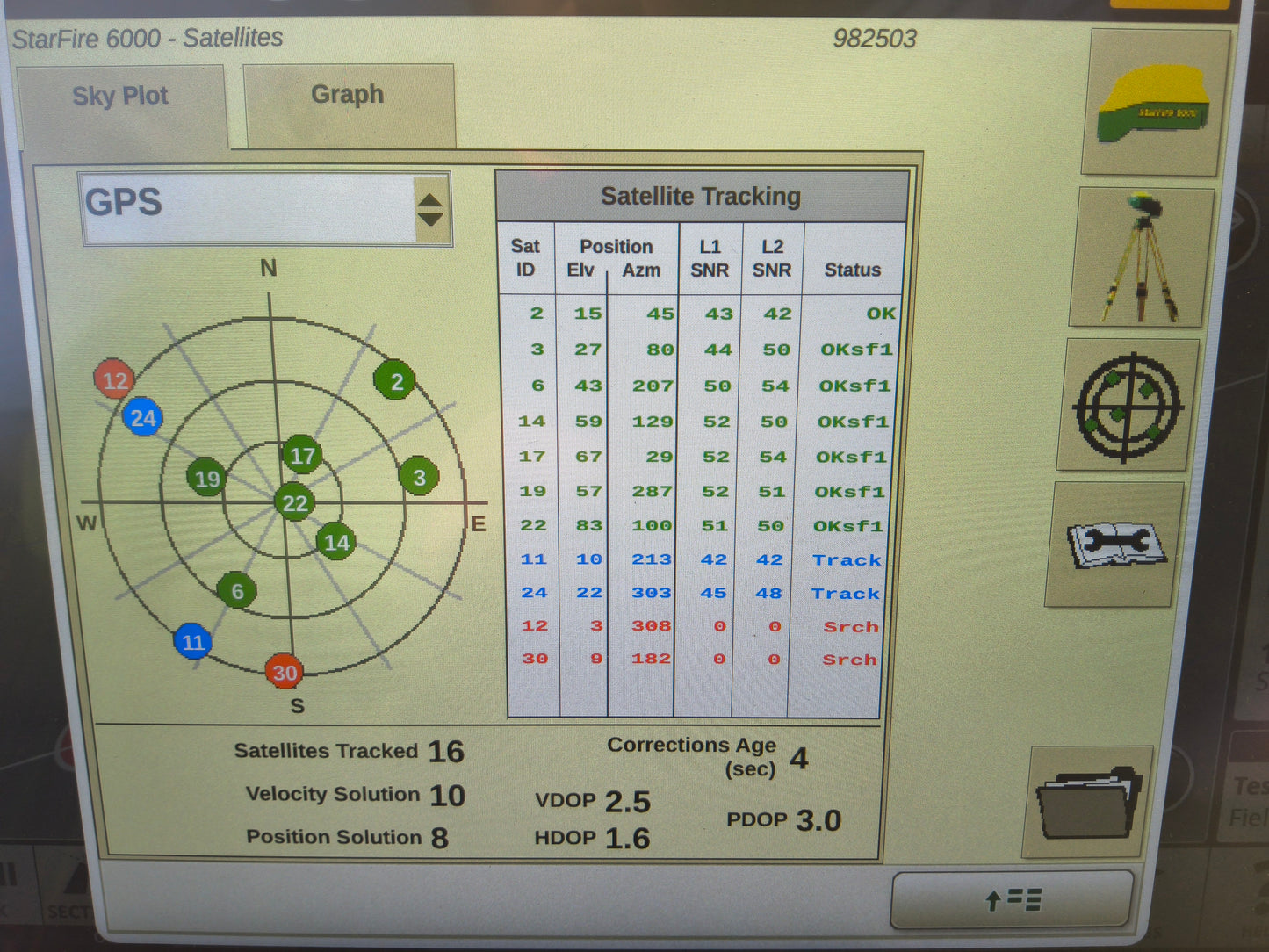This screenshot has height=952, width=1269.
Task: Open the Graph tab
Action: pyautogui.click(x=349, y=104)
